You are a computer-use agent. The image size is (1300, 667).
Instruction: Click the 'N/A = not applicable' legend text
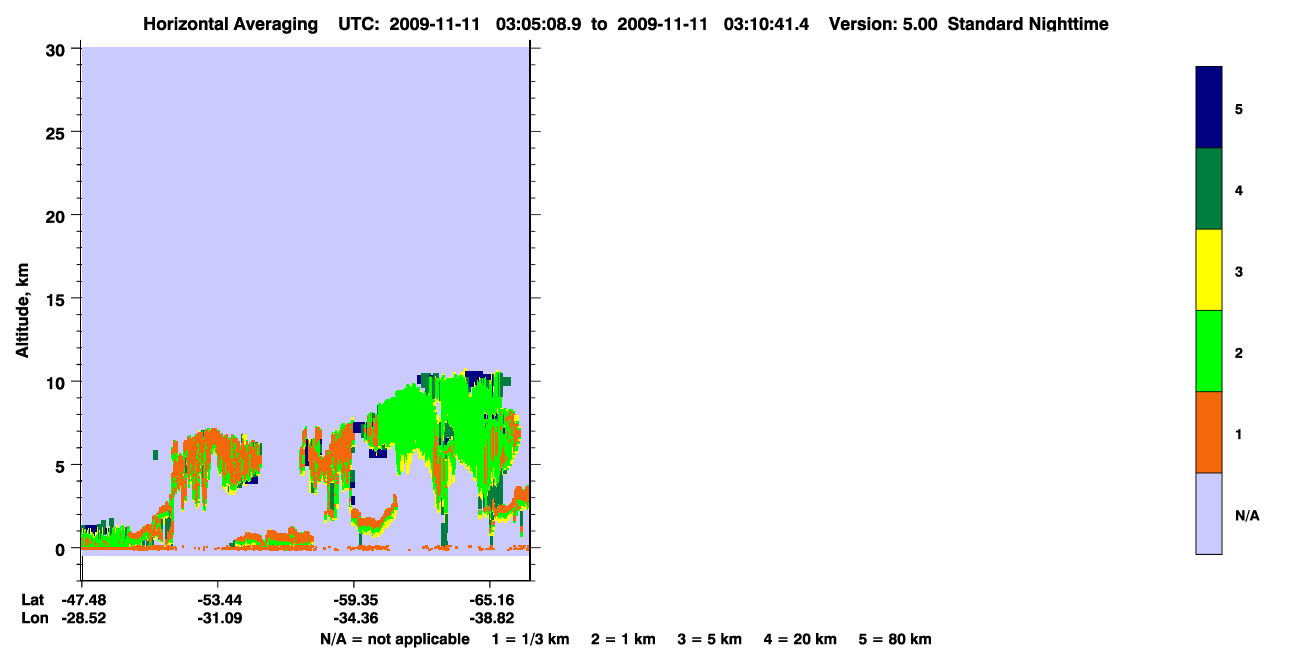(x=394, y=639)
